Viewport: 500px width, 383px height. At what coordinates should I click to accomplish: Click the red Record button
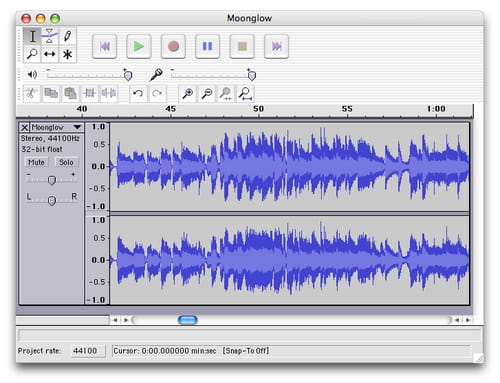click(173, 46)
